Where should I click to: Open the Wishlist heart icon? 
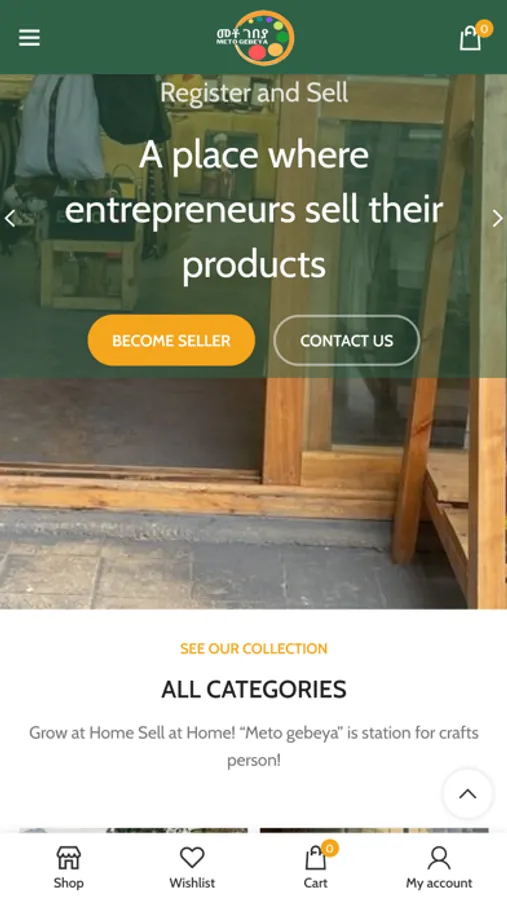[192, 858]
